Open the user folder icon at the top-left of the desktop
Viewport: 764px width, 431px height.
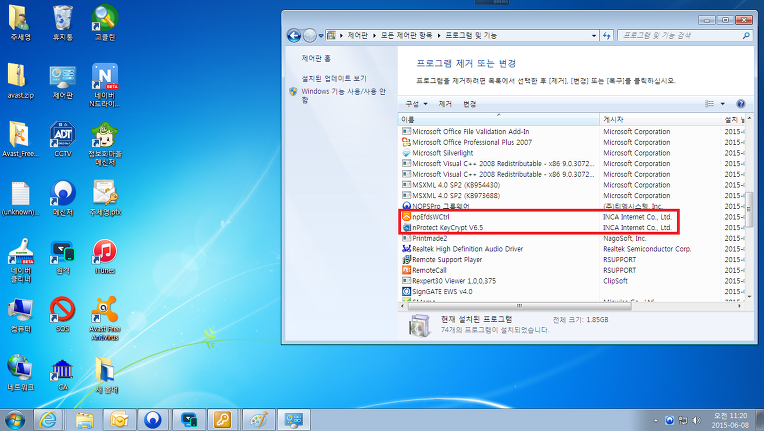pyautogui.click(x=20, y=23)
